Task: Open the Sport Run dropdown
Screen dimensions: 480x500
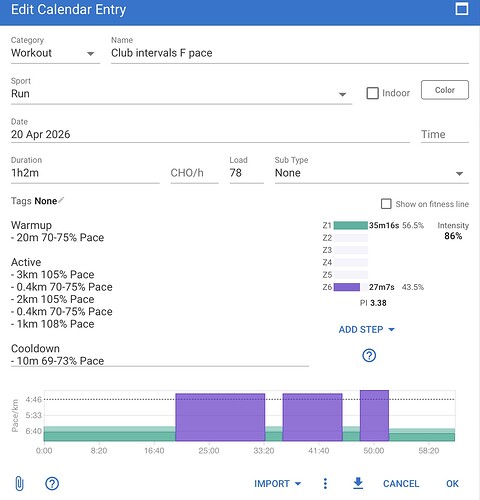Action: pos(181,94)
